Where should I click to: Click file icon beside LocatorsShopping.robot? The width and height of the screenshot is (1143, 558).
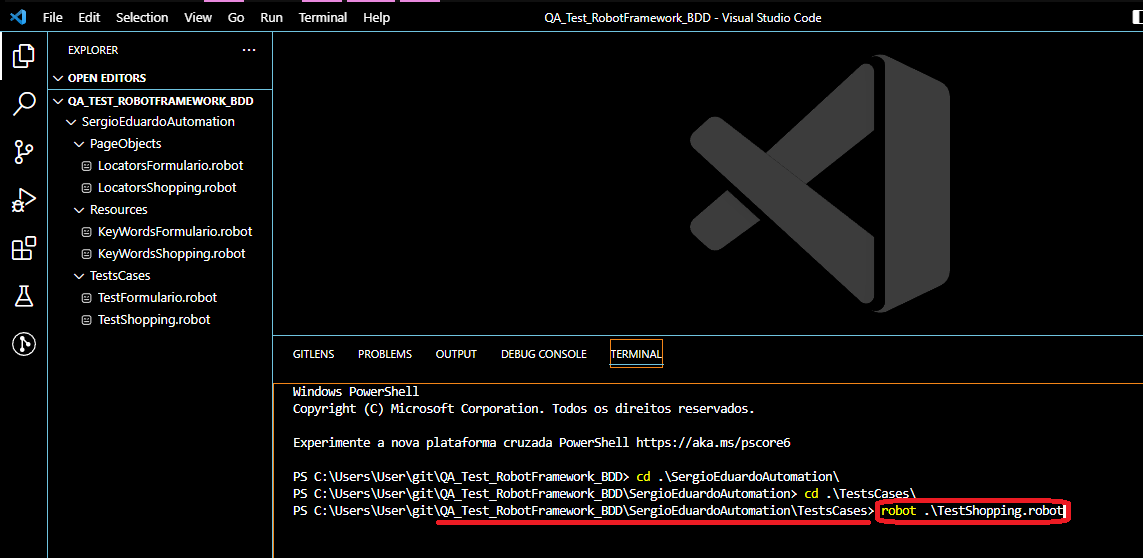tap(86, 187)
